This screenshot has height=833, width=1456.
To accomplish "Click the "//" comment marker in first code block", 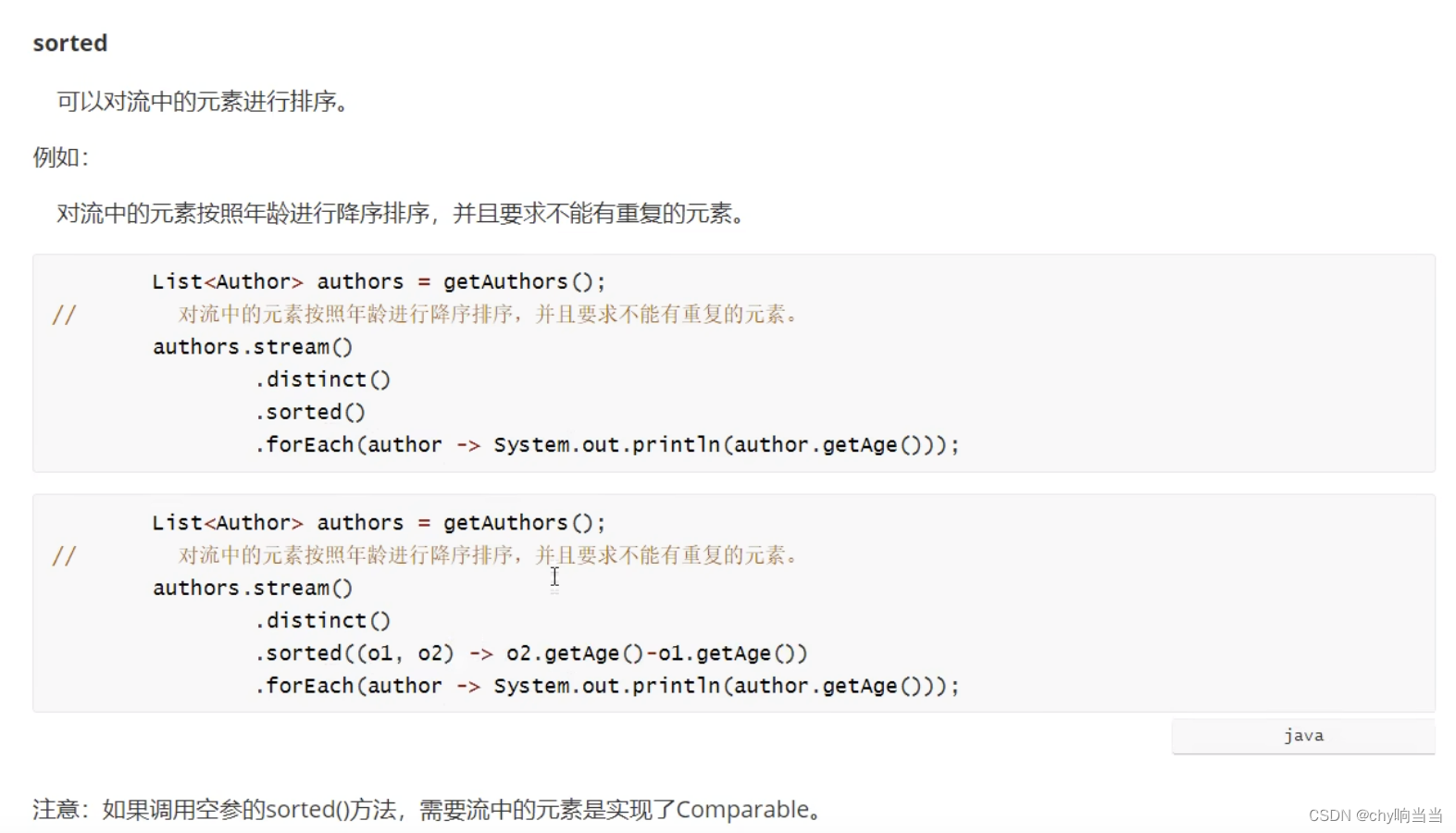I will click(64, 315).
